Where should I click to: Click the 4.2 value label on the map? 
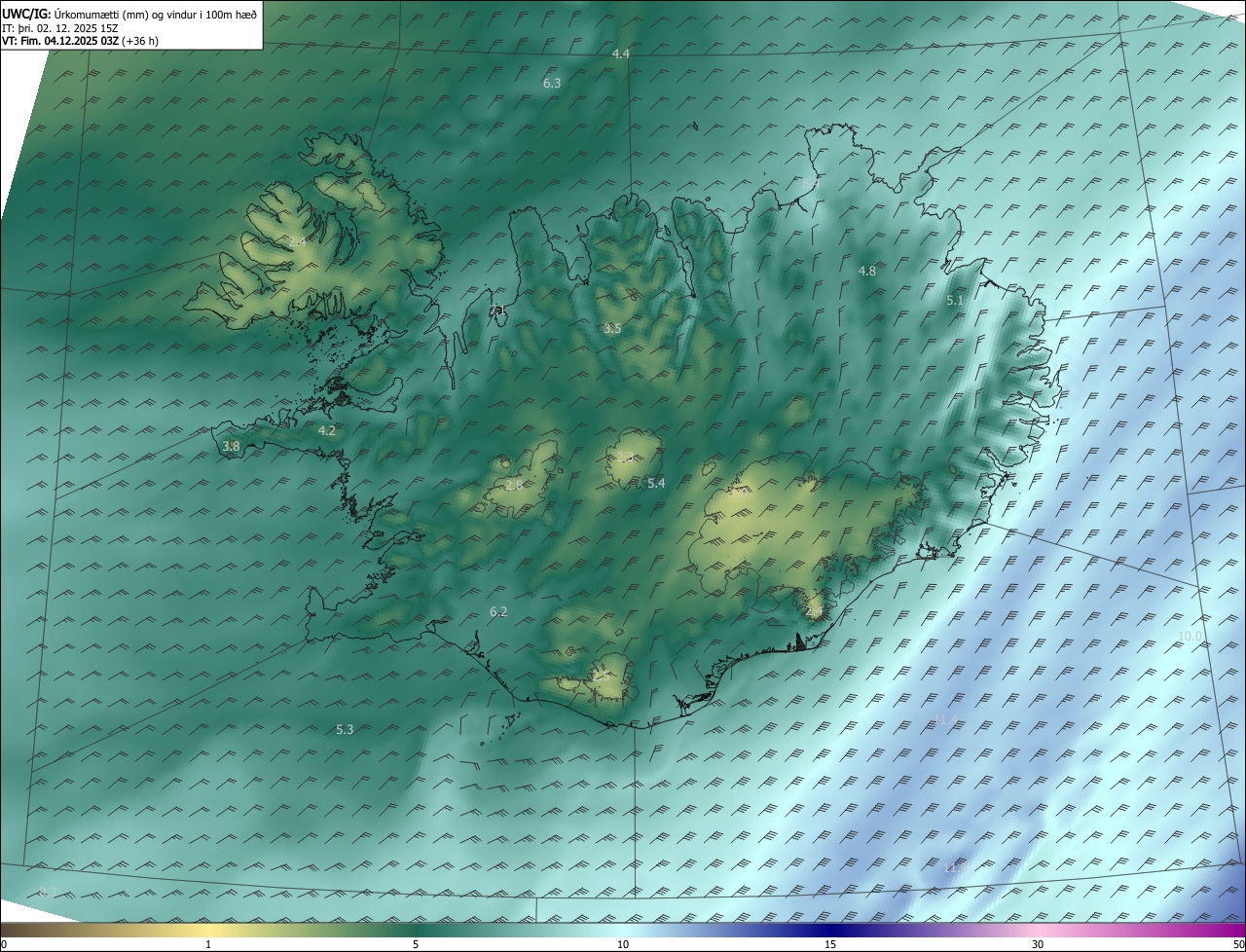pyautogui.click(x=326, y=430)
